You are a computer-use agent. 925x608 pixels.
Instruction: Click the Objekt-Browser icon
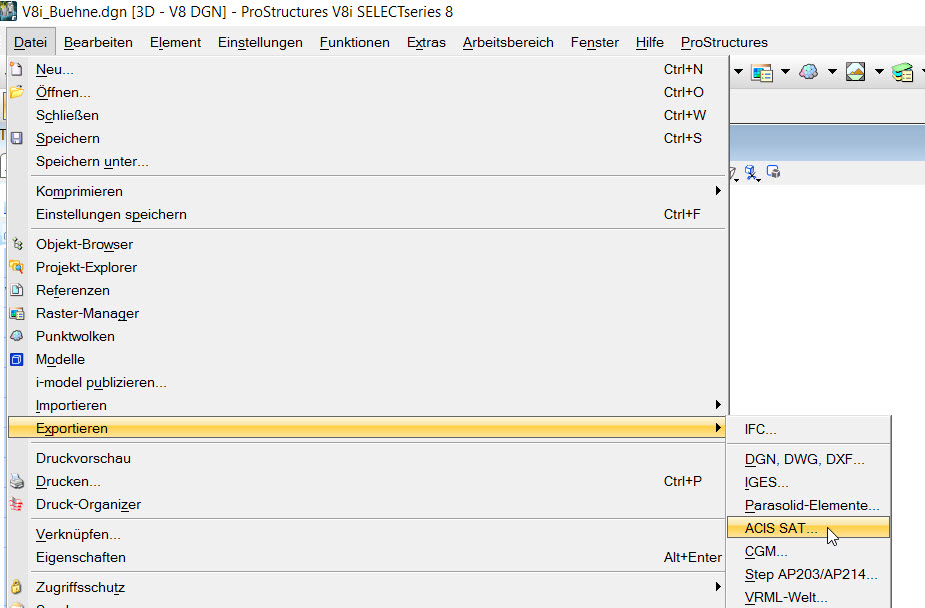click(x=17, y=244)
